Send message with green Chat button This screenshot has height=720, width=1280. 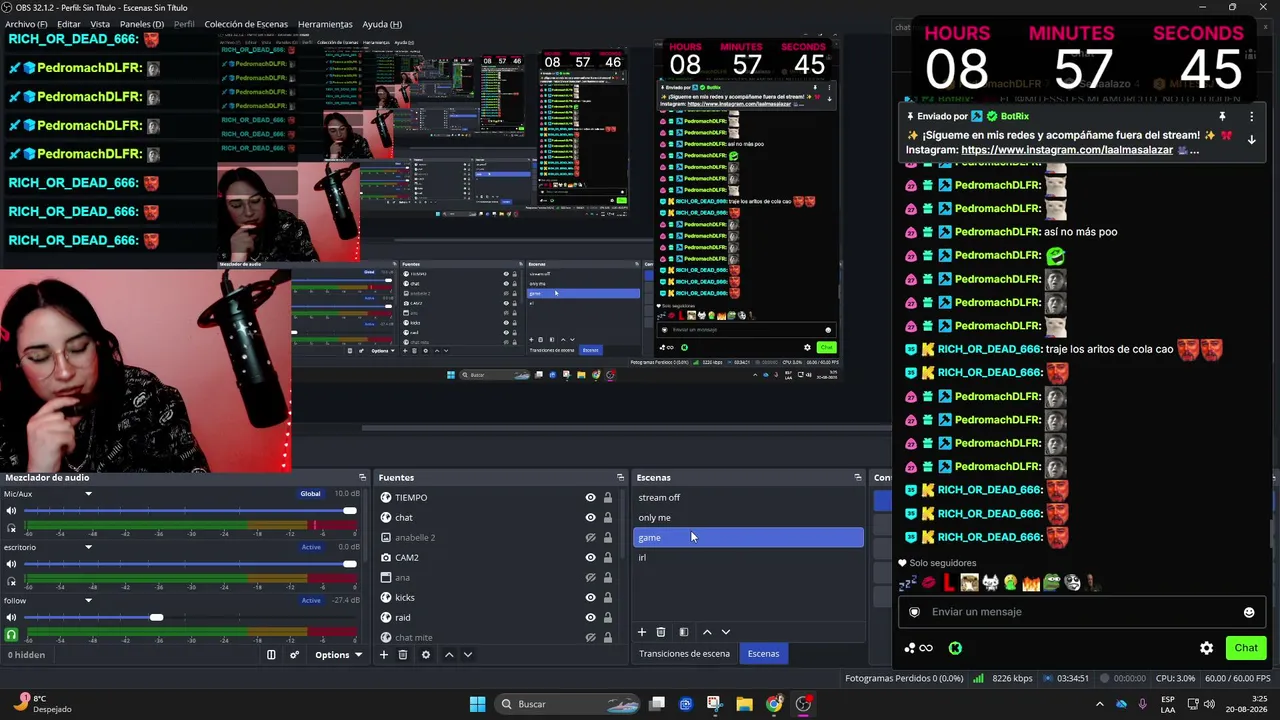(x=1246, y=648)
